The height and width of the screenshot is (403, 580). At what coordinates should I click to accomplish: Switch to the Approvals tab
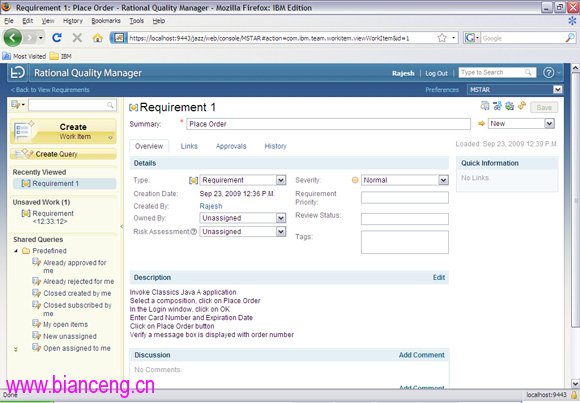click(231, 146)
